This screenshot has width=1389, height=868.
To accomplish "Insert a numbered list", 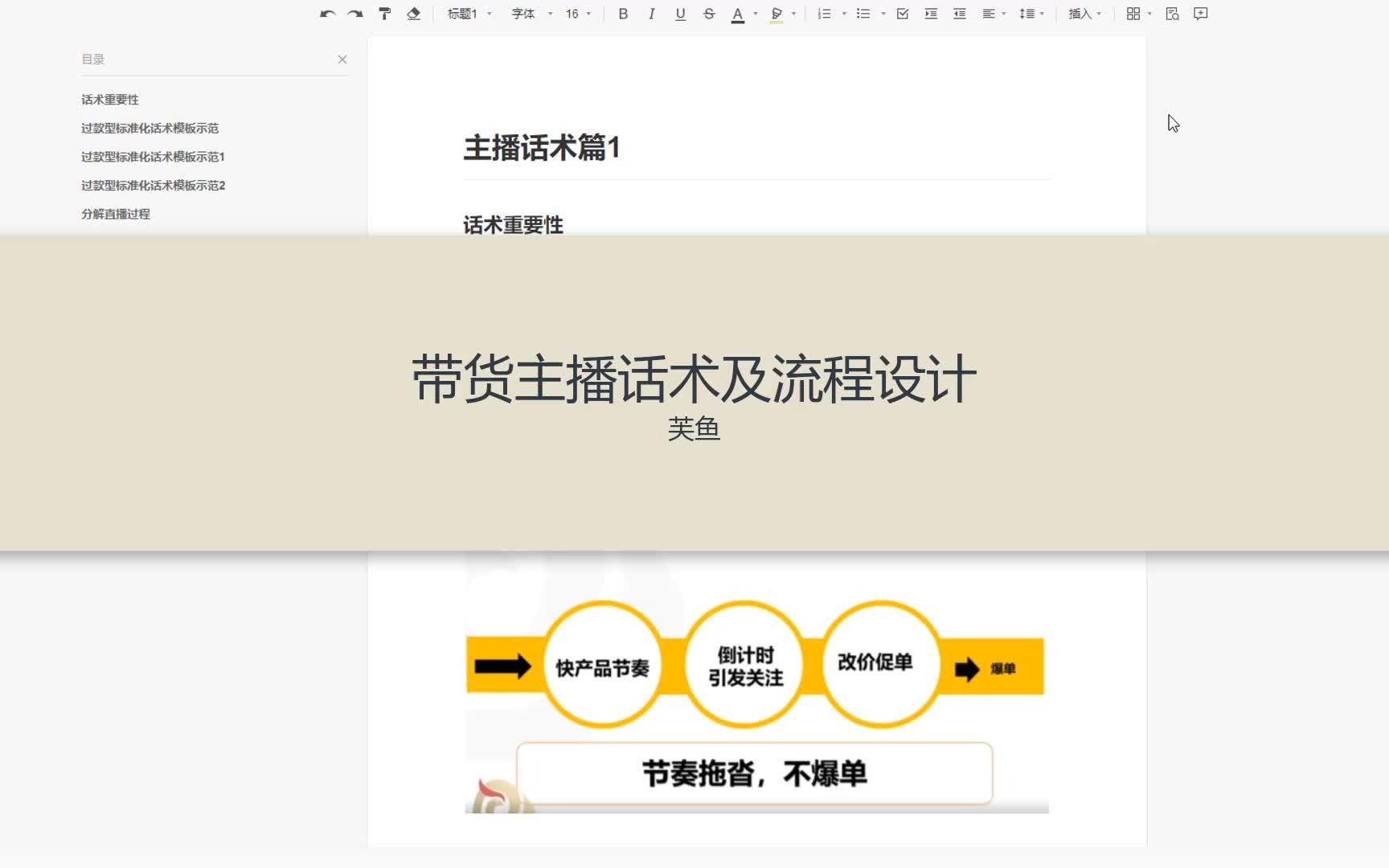I will (x=824, y=14).
